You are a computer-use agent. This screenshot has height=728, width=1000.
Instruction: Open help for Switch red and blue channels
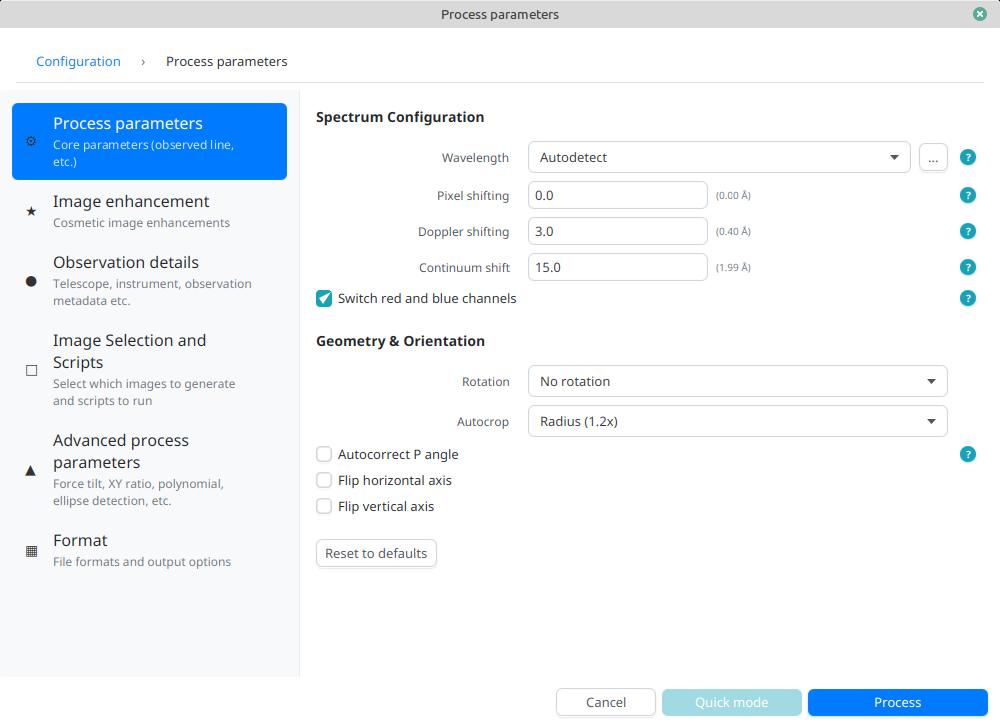[967, 298]
